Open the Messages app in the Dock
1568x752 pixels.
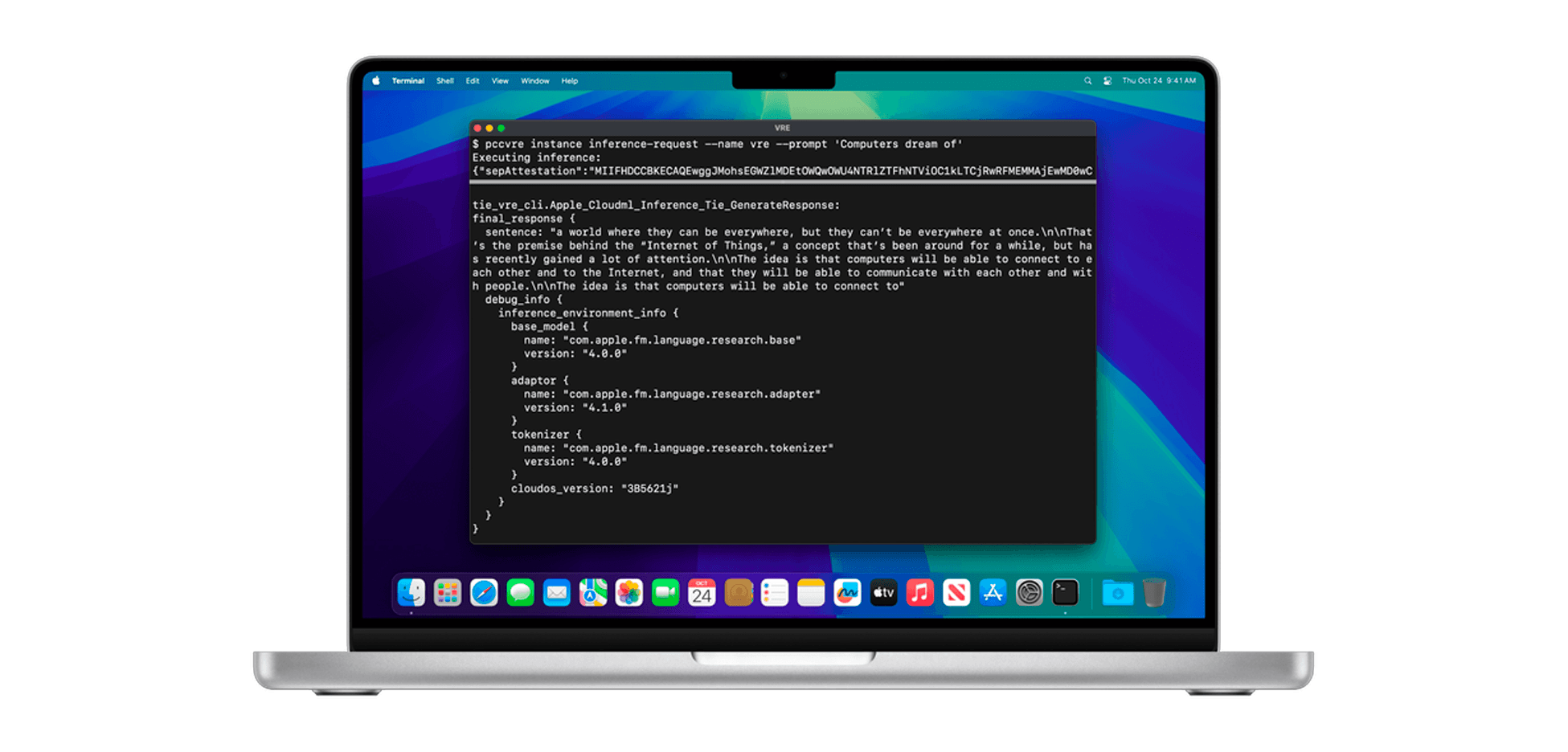(x=520, y=593)
